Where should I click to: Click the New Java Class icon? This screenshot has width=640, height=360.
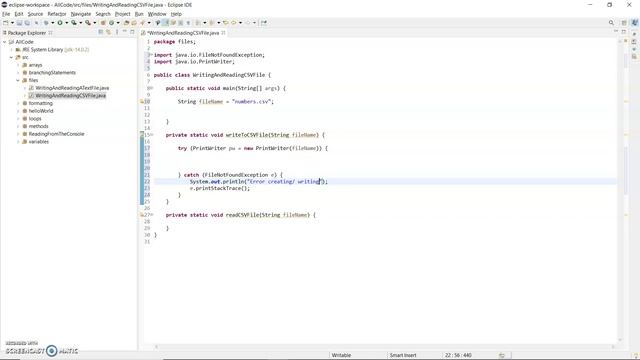[111, 23]
